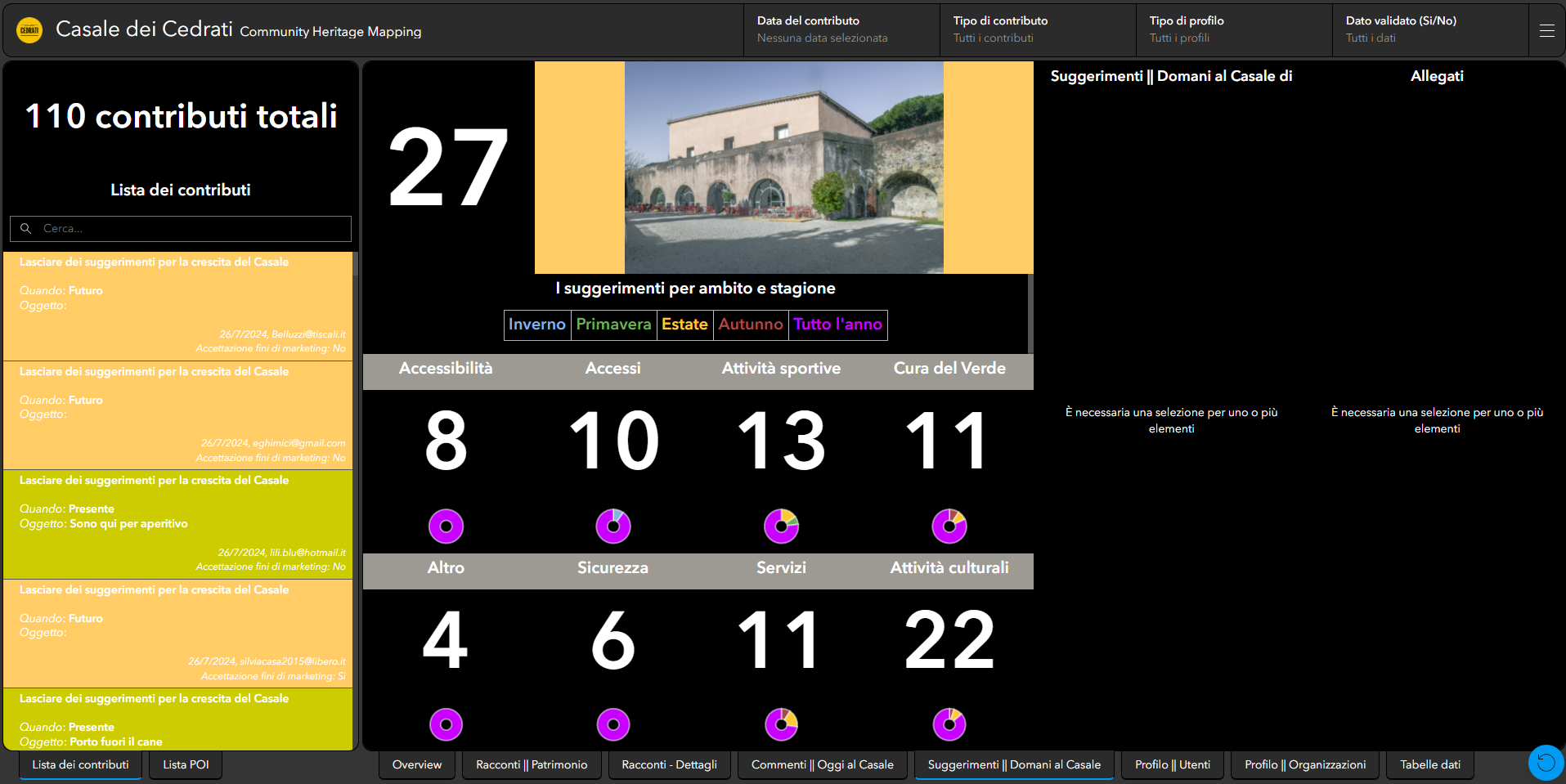Open the Tabelle dati tab
1566x784 pixels.
tap(1430, 765)
